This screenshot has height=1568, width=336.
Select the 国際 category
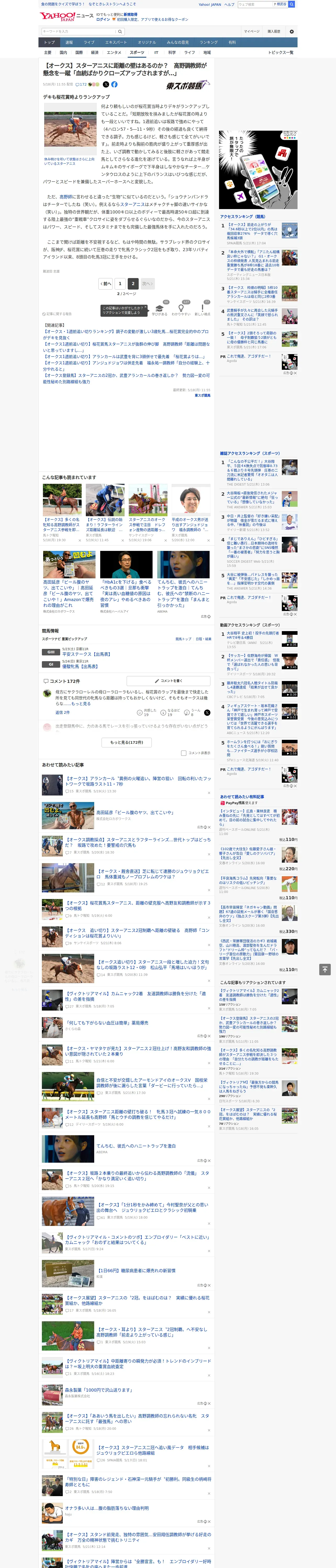[79, 53]
